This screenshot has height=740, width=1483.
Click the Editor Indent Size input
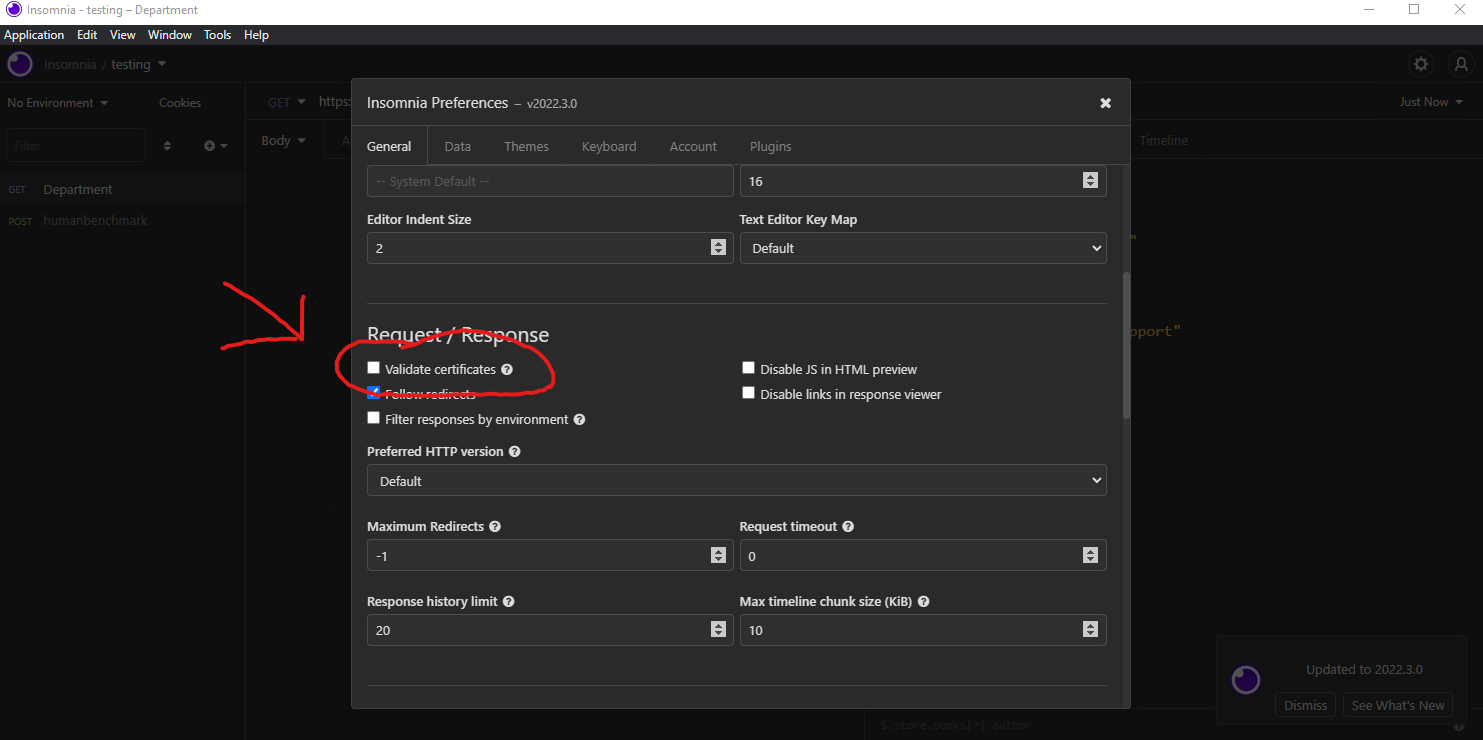pyautogui.click(x=550, y=248)
